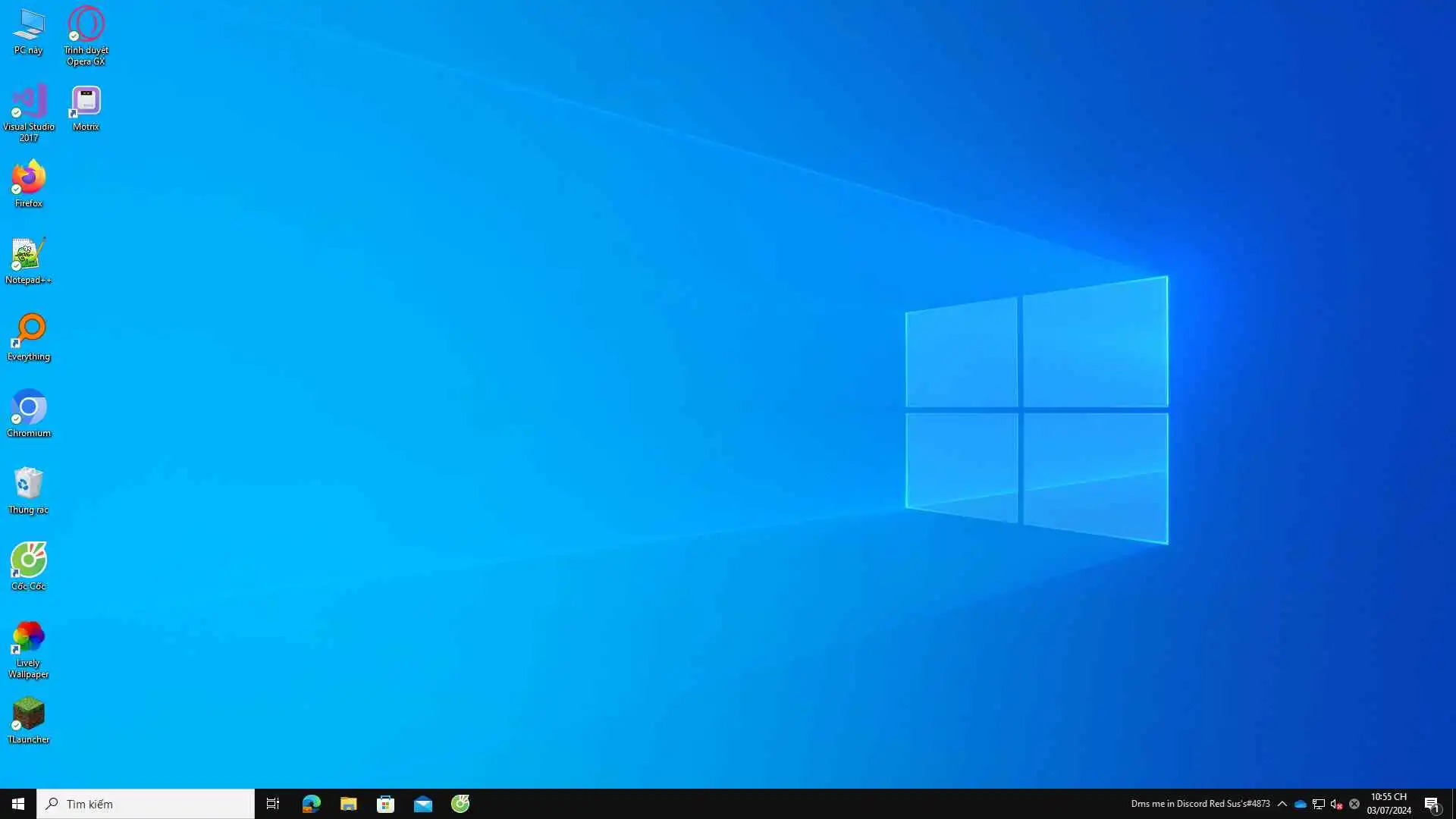Toggle the muted volume icon in tray
Viewport: 1456px width, 819px height.
click(x=1336, y=804)
